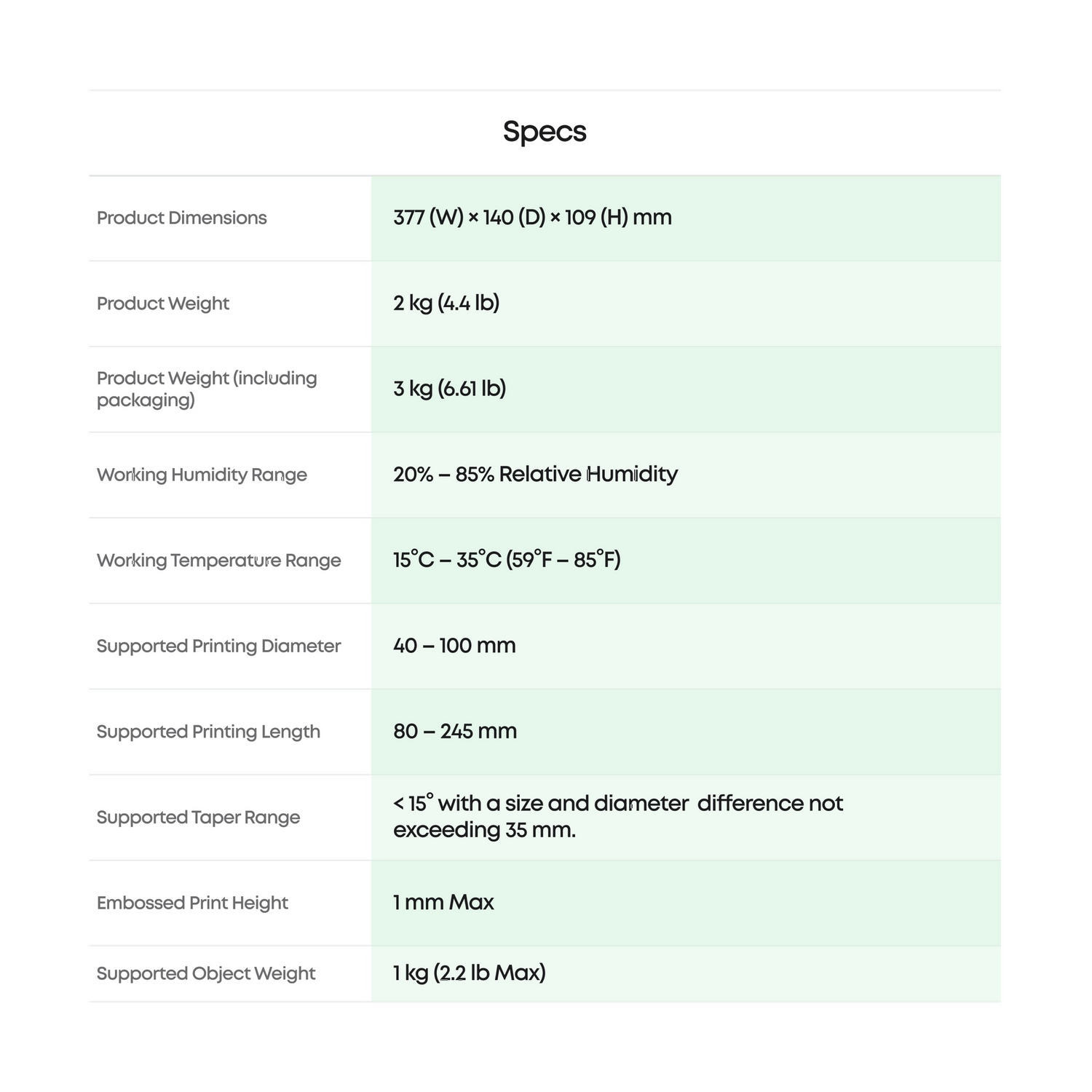Select the 40 – 100 mm value
Viewport: 1092px width, 1092px height.
[x=454, y=645]
